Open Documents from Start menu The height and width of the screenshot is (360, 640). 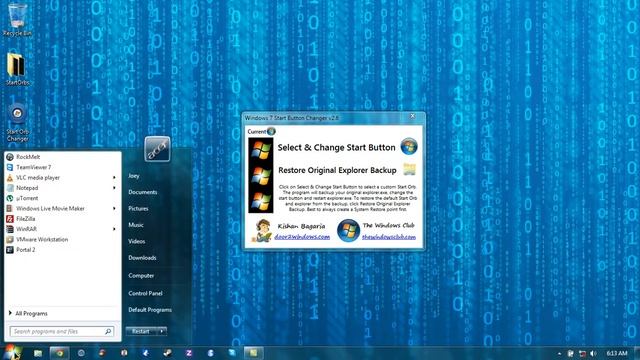[142, 192]
